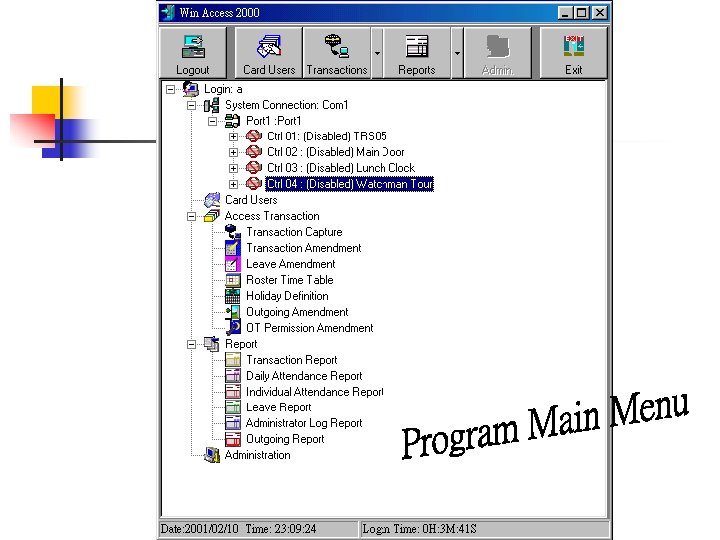
Task: Click the OT Permission Amendment icon
Action: 234,328
